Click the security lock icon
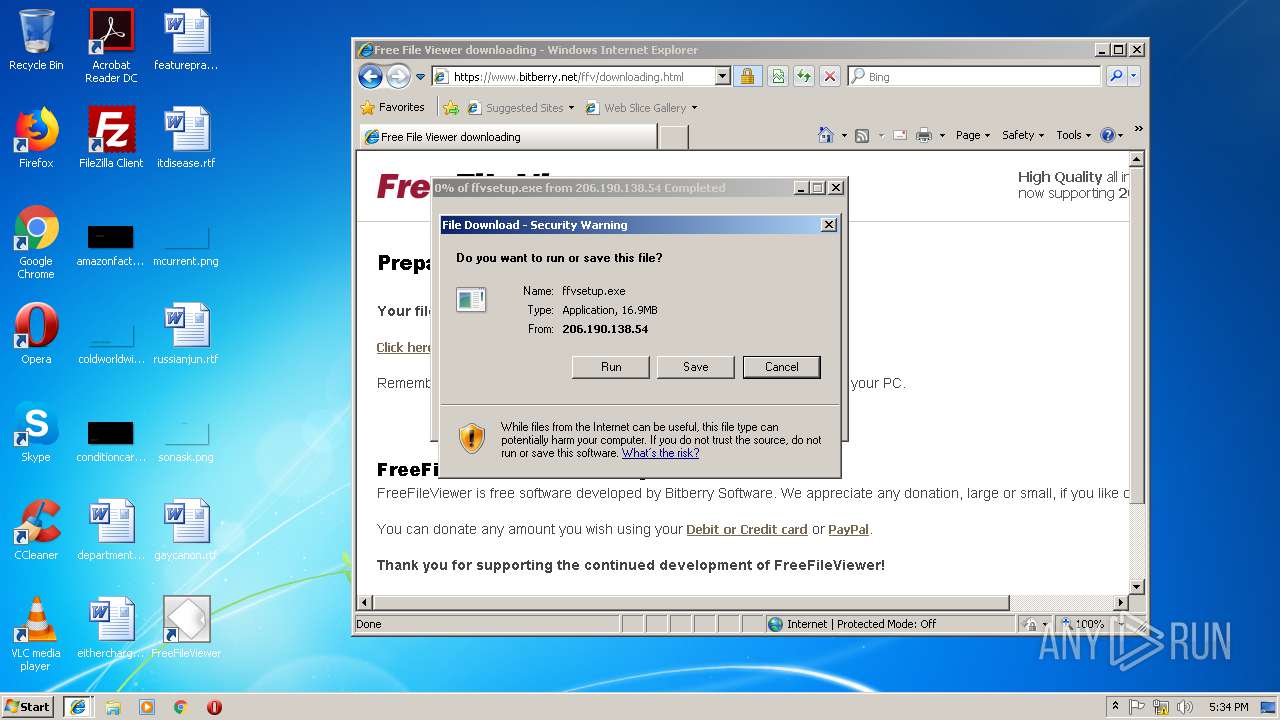 [746, 76]
